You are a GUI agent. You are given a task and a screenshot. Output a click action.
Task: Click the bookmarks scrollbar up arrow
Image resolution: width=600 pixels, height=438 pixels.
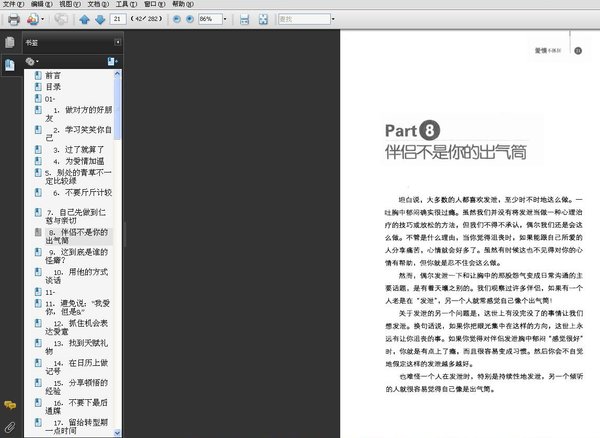click(x=117, y=74)
